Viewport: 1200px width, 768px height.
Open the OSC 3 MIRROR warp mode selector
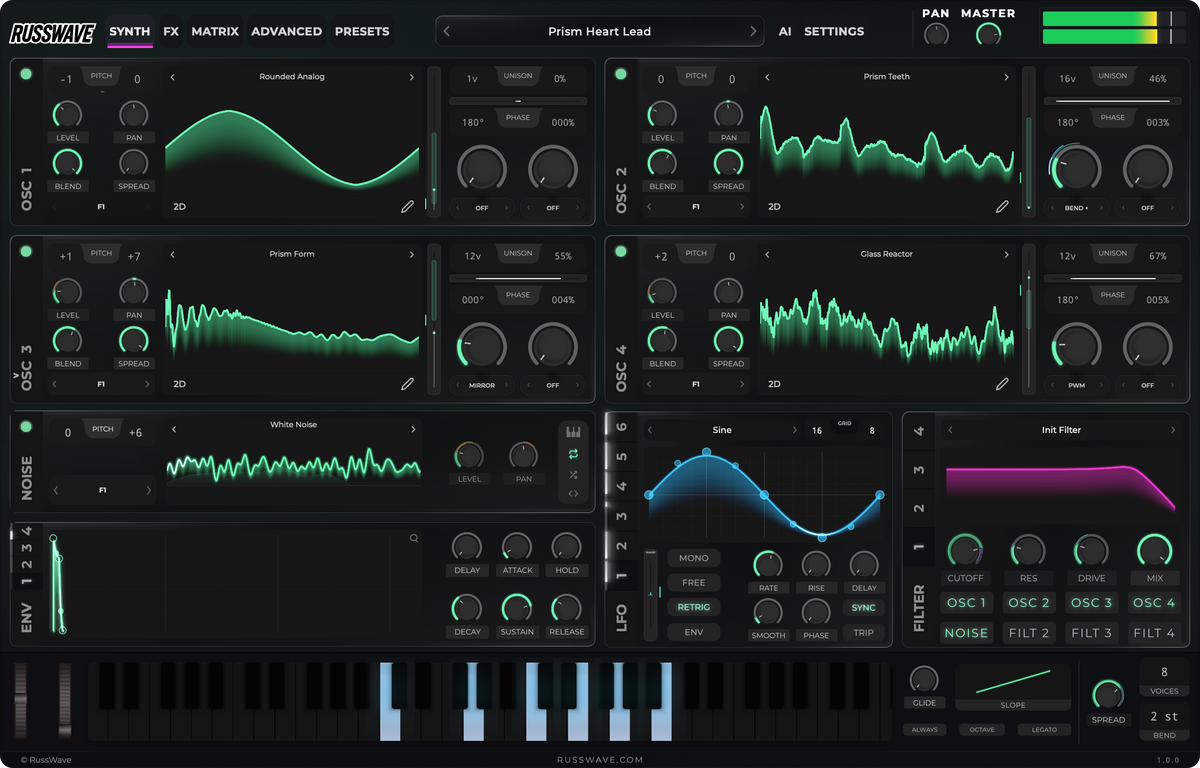coord(482,385)
